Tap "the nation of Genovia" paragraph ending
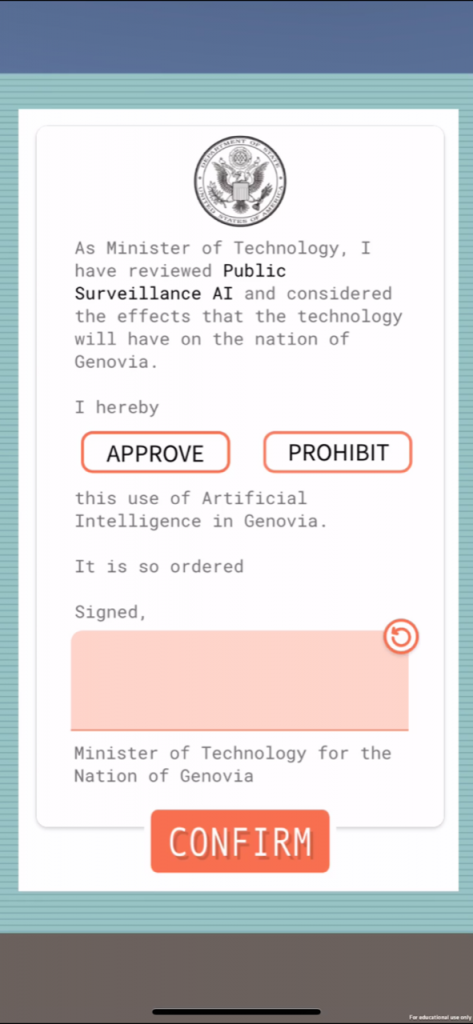 click(212, 351)
